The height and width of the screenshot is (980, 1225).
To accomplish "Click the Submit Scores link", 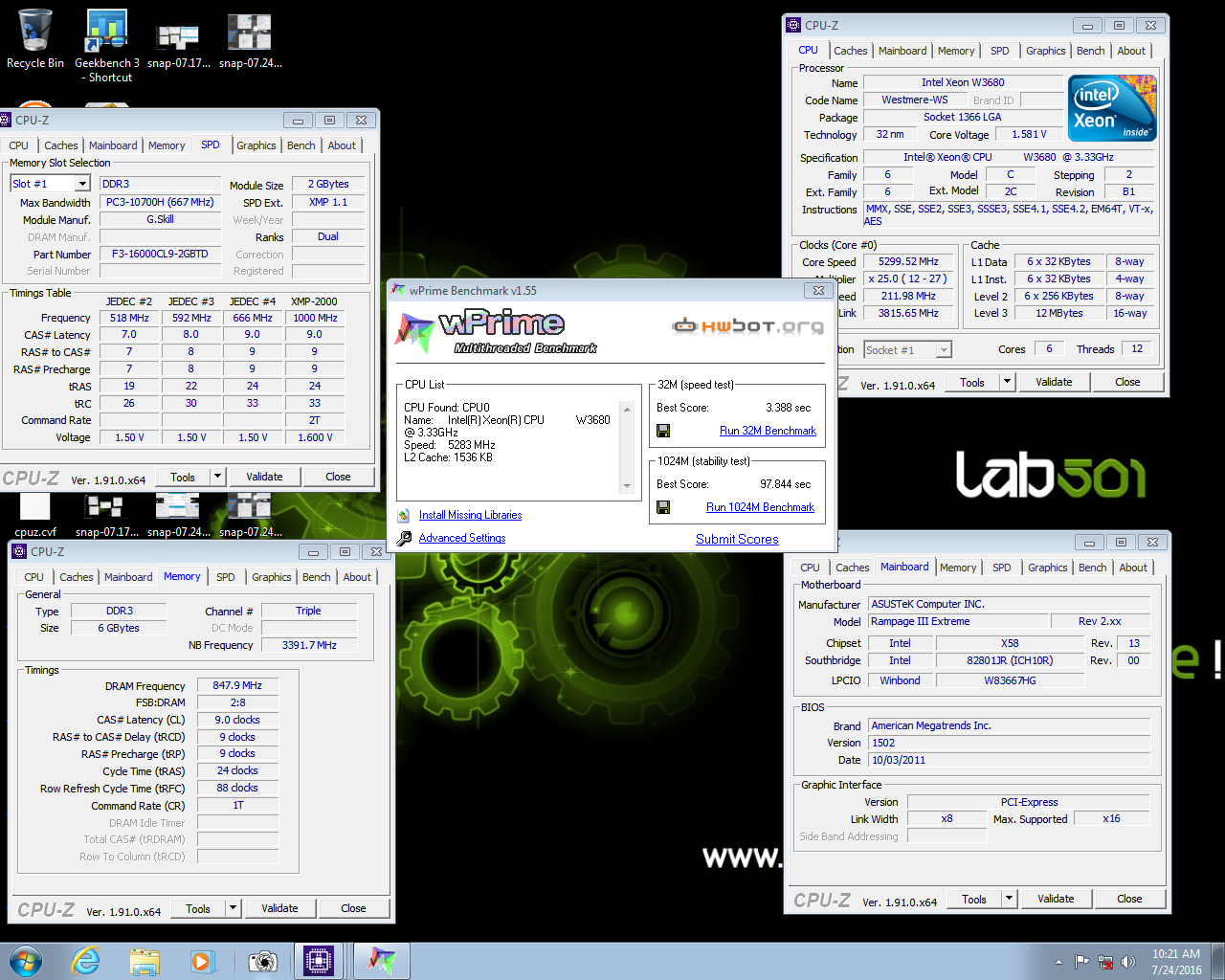I will point(737,539).
